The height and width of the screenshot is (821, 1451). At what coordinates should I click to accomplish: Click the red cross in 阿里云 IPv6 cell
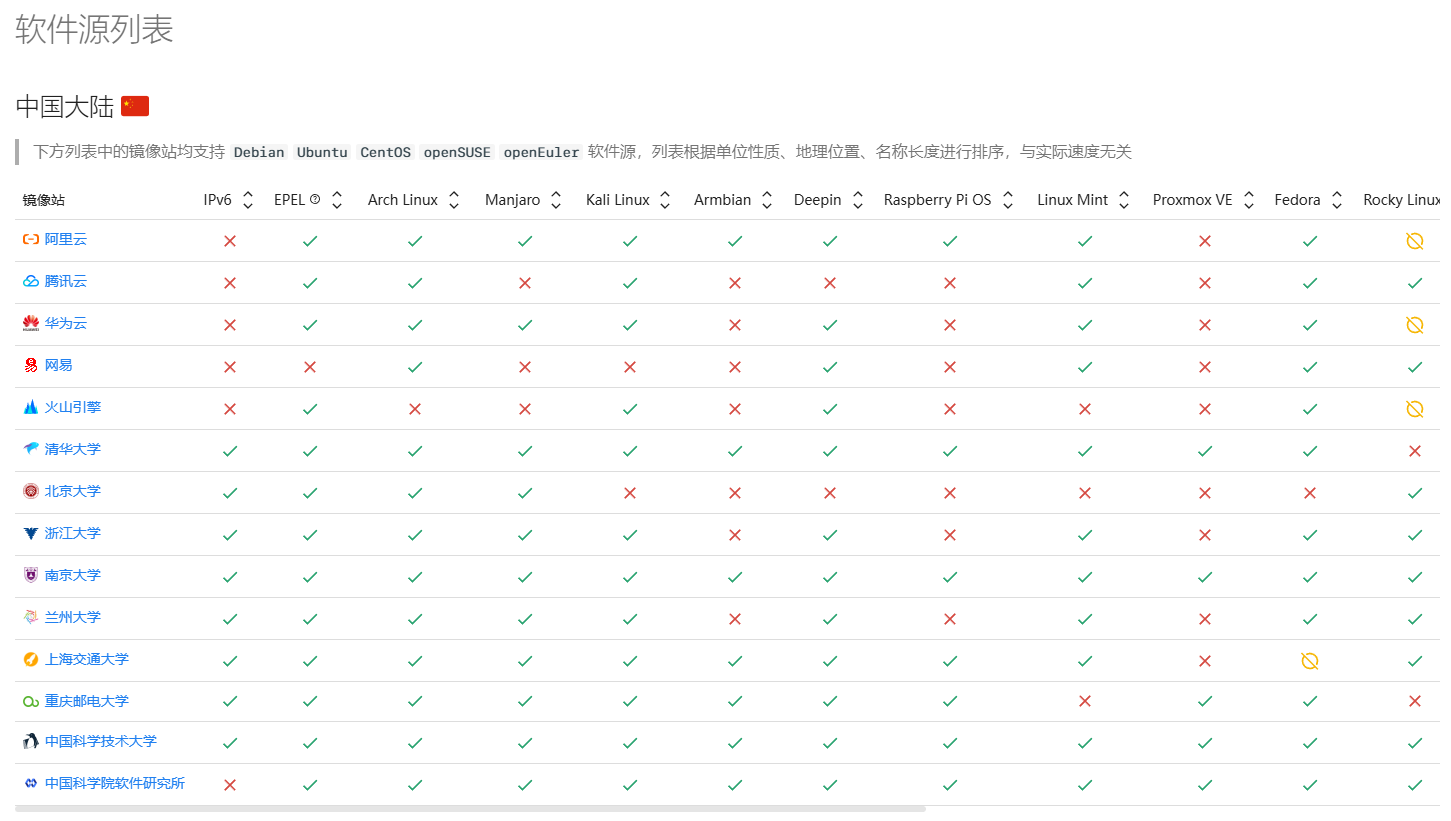click(230, 241)
